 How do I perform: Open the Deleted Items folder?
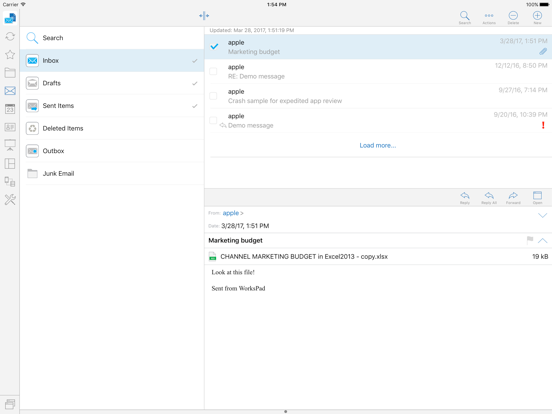click(x=112, y=128)
